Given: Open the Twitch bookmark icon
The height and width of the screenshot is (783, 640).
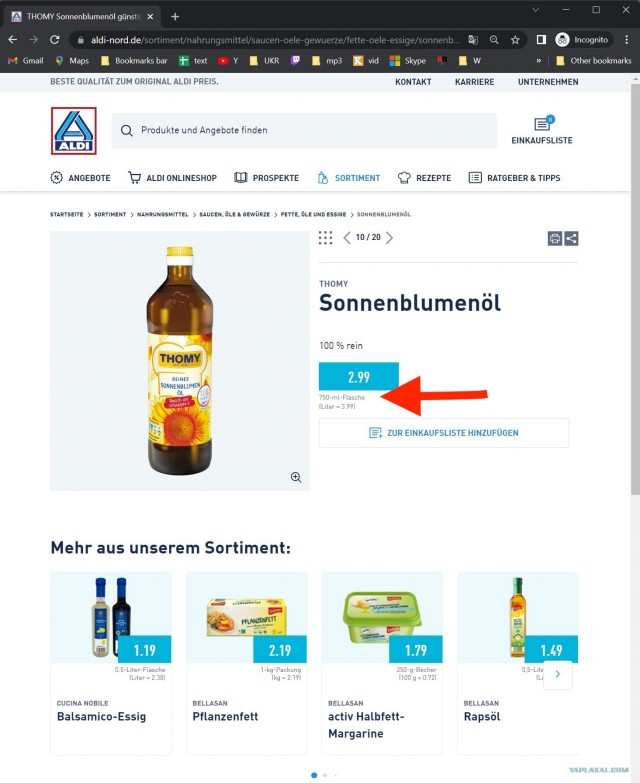Looking at the screenshot, I should (296, 60).
